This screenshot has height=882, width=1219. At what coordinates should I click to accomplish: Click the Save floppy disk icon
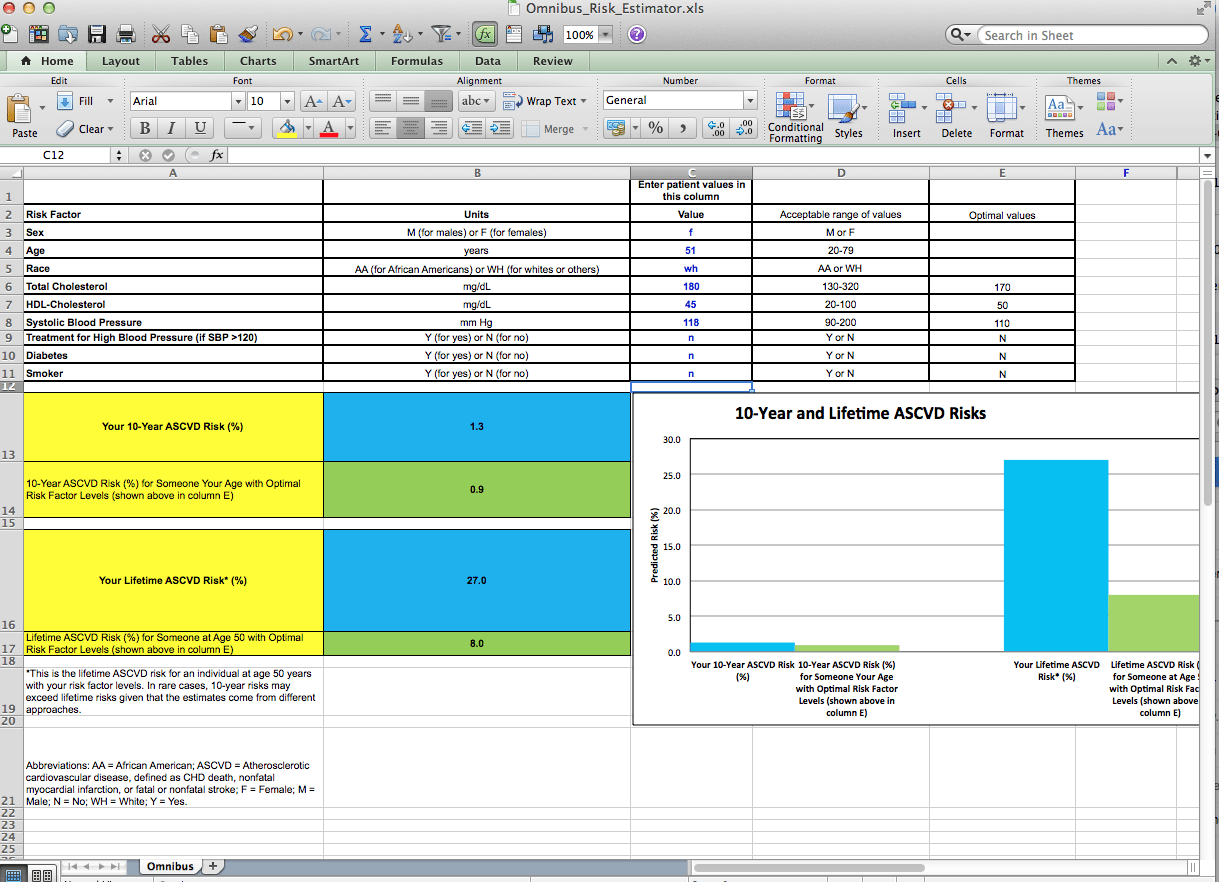[x=97, y=34]
